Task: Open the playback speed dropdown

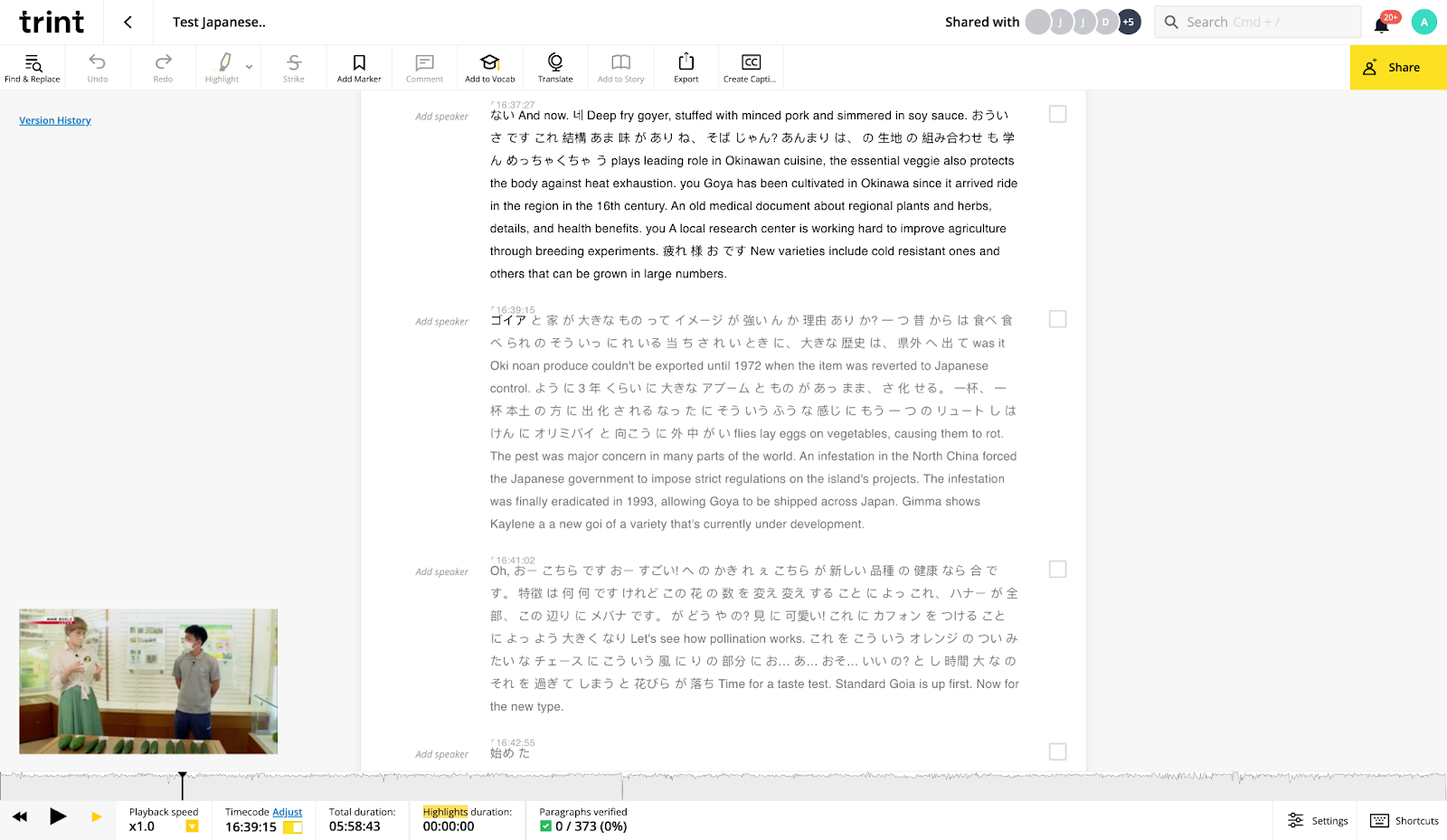Action: pyautogui.click(x=192, y=826)
